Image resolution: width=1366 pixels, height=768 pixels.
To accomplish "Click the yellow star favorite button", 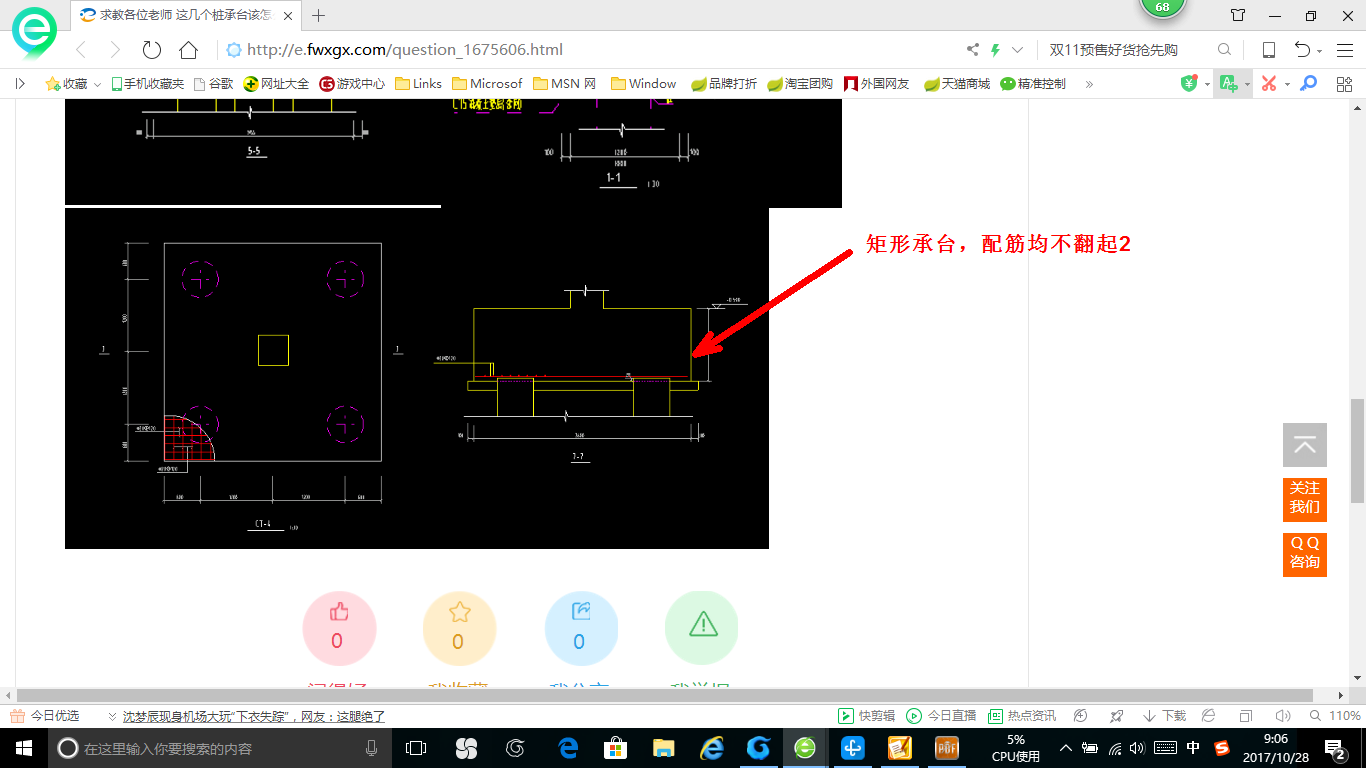I will click(460, 628).
